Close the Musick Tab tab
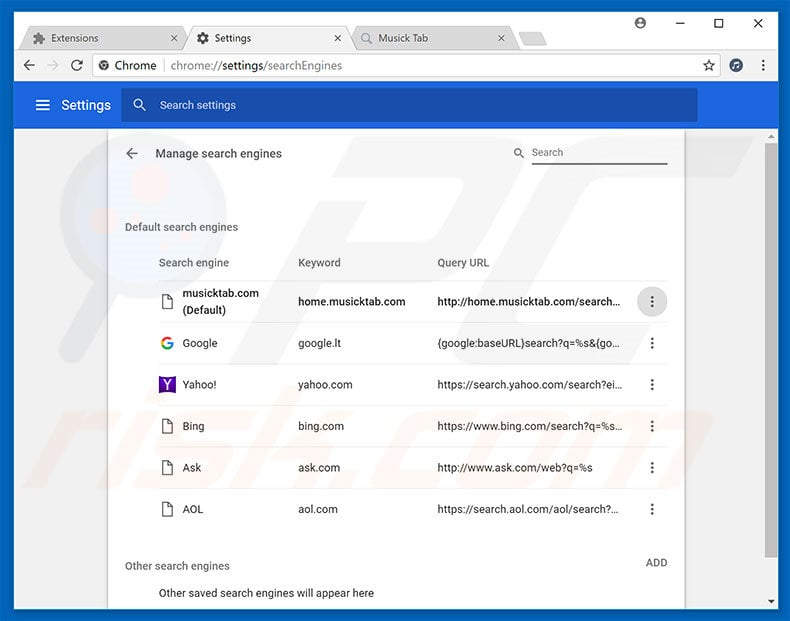Screen dimensions: 790x621 (501, 38)
